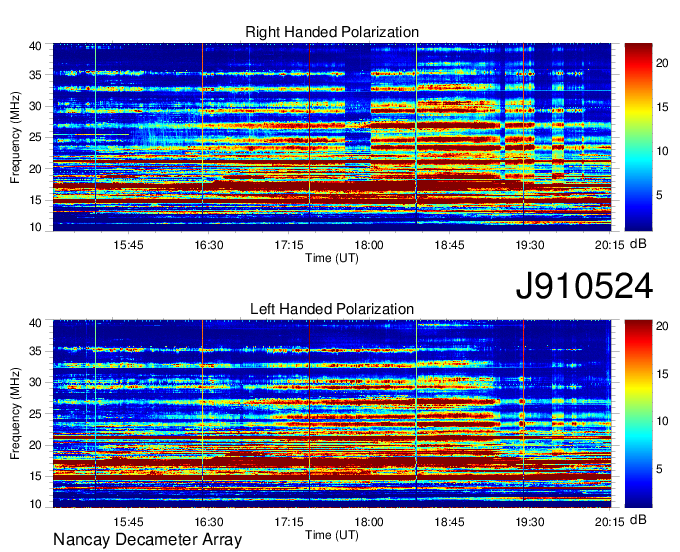The height and width of the screenshot is (552, 680).
Task: Click the 18:00 time tick under Left Handed plot
Action: (x=369, y=522)
